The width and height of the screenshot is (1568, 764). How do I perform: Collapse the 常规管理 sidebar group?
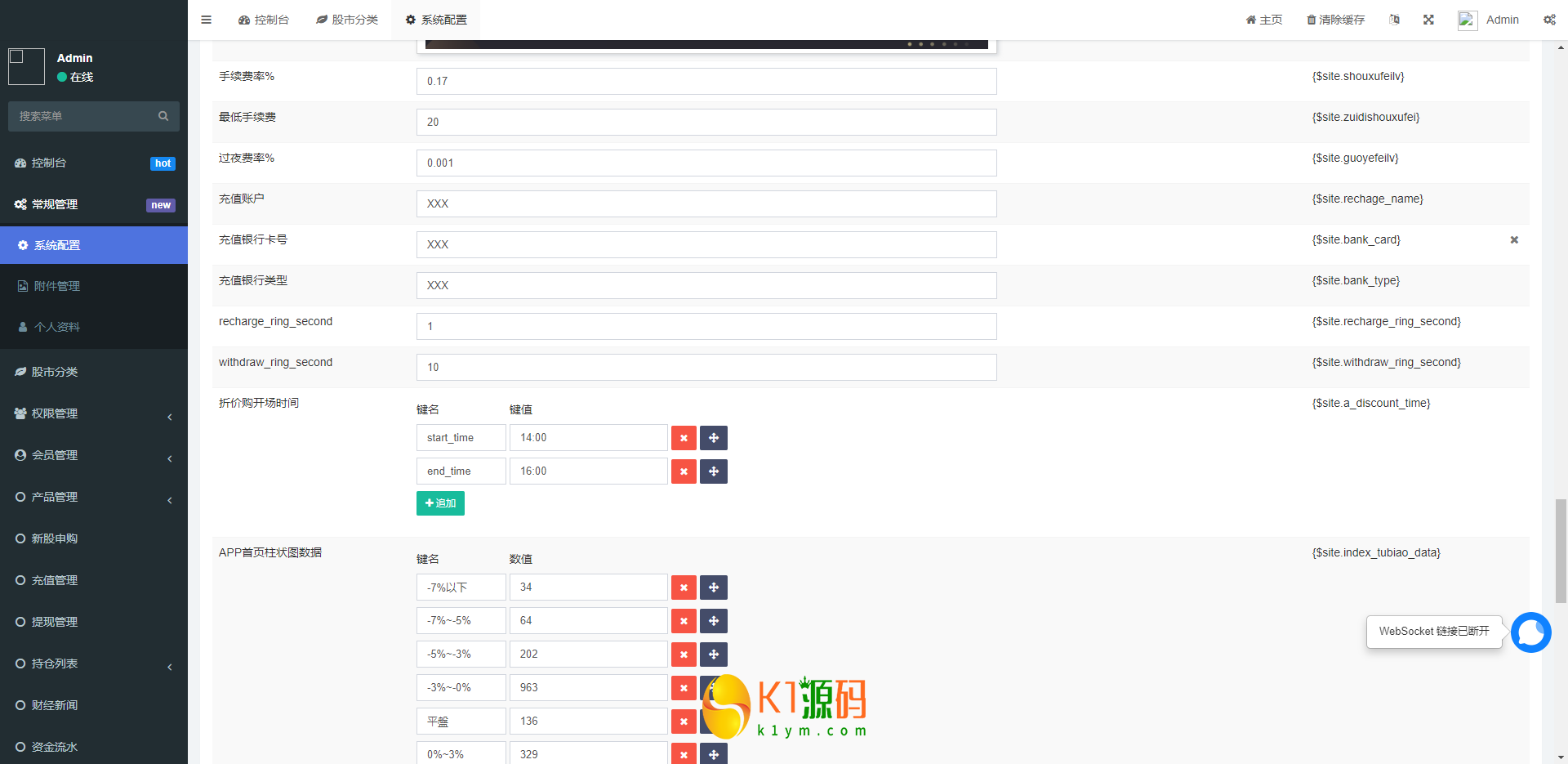(x=94, y=204)
